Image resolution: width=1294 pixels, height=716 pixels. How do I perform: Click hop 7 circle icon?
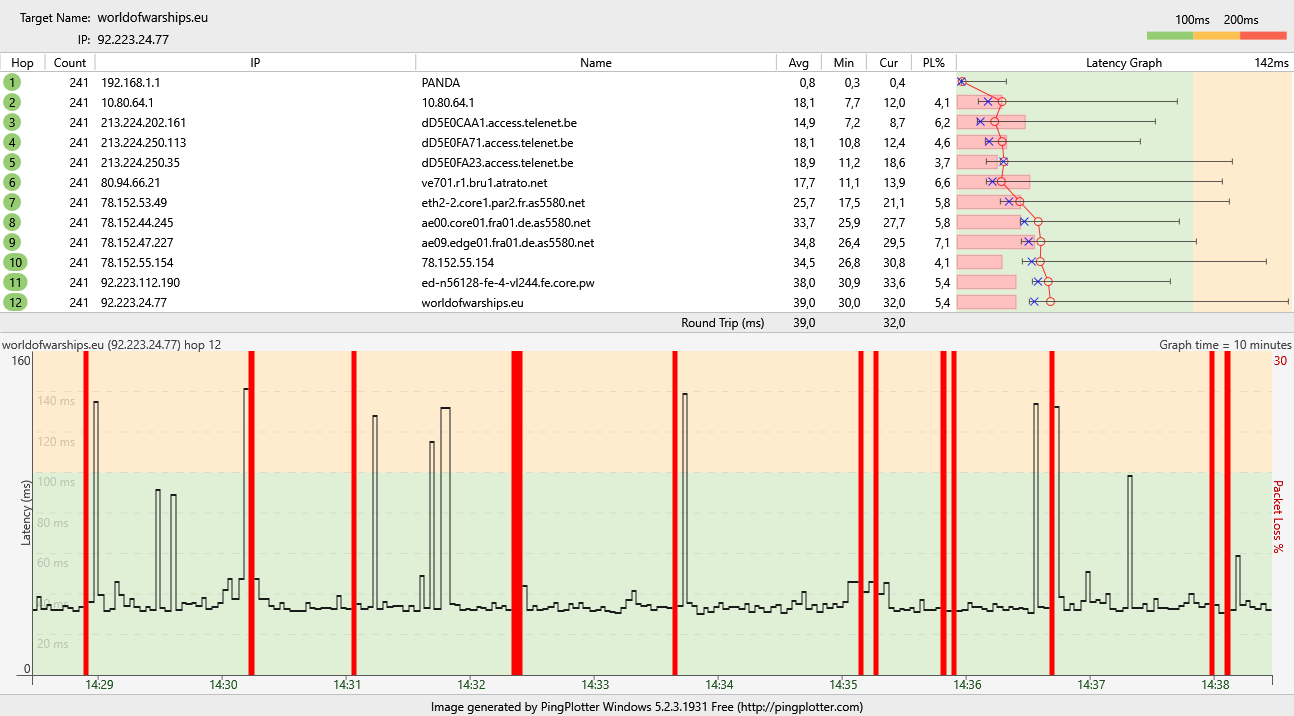(13, 203)
